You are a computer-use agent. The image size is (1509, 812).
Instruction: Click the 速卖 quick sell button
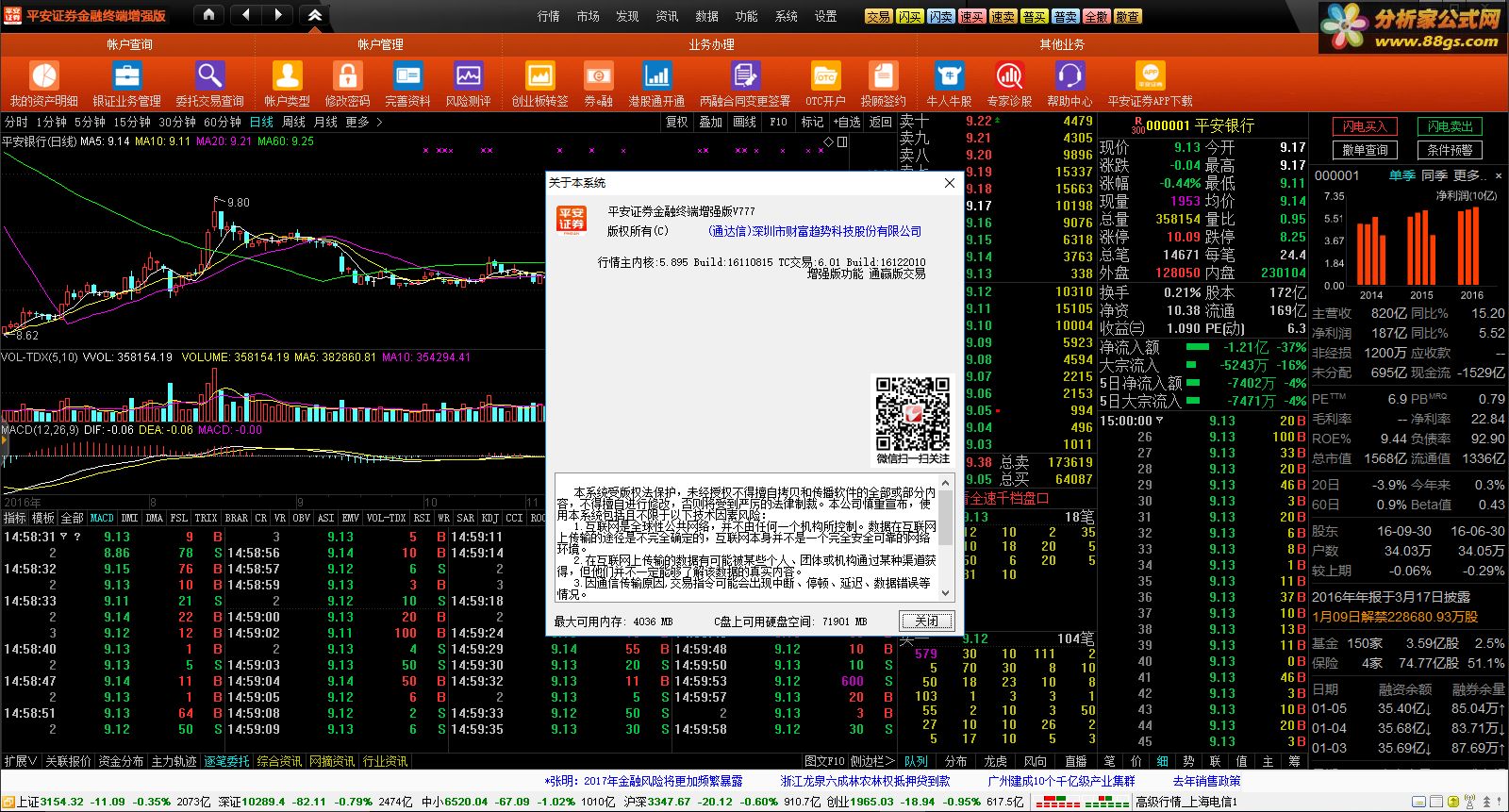pyautogui.click(x=1003, y=16)
